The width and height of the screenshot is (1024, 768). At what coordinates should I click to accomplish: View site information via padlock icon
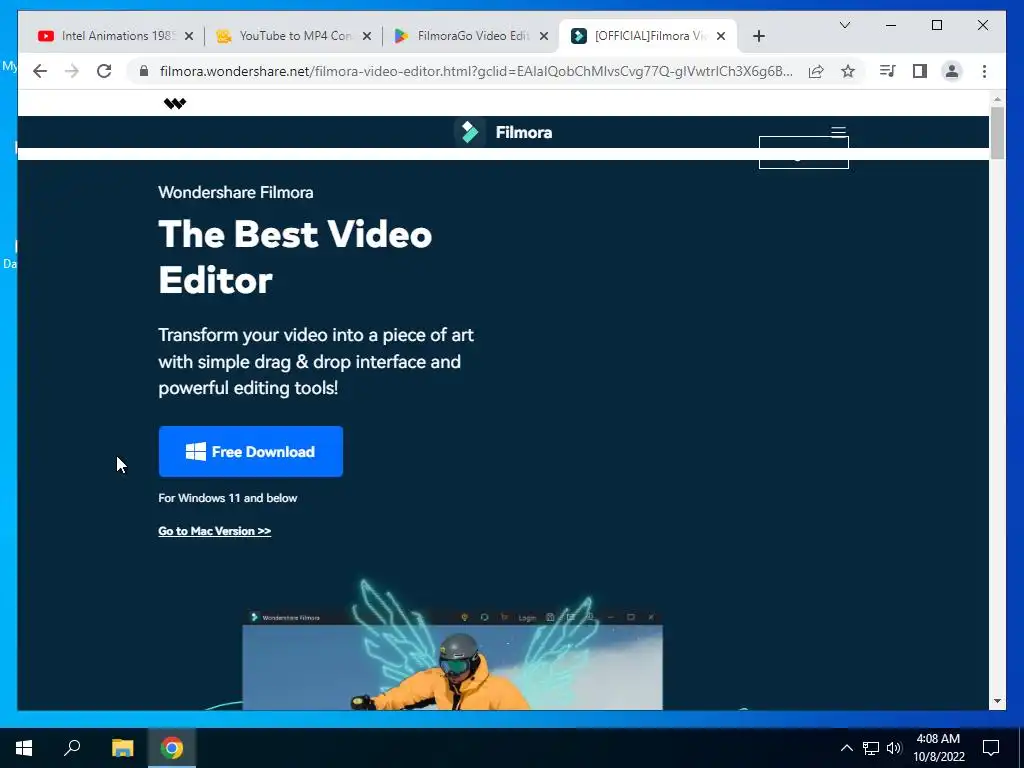click(x=144, y=71)
